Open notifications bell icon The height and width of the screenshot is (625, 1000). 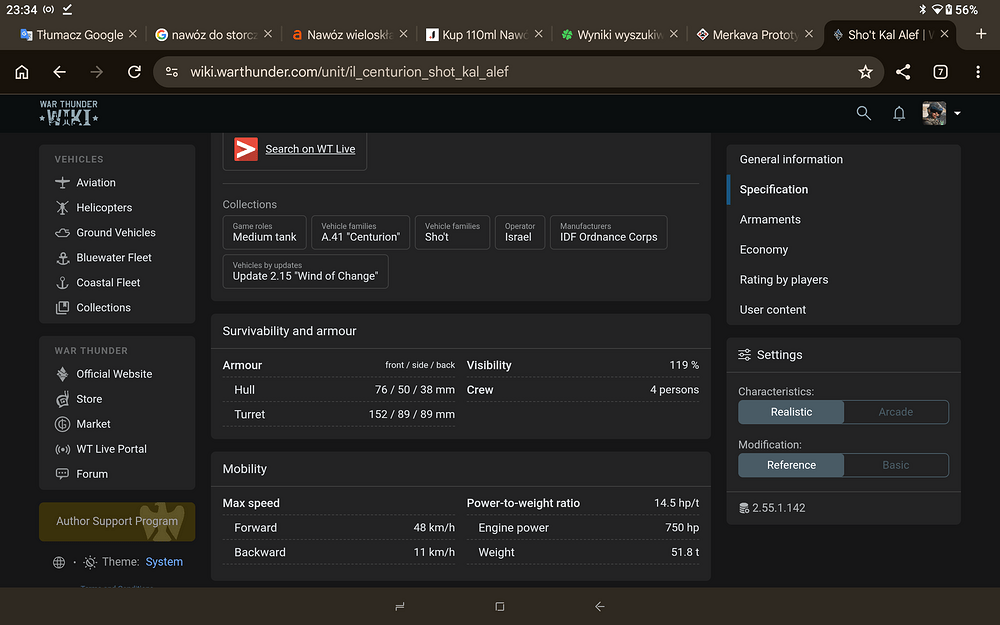coord(899,114)
